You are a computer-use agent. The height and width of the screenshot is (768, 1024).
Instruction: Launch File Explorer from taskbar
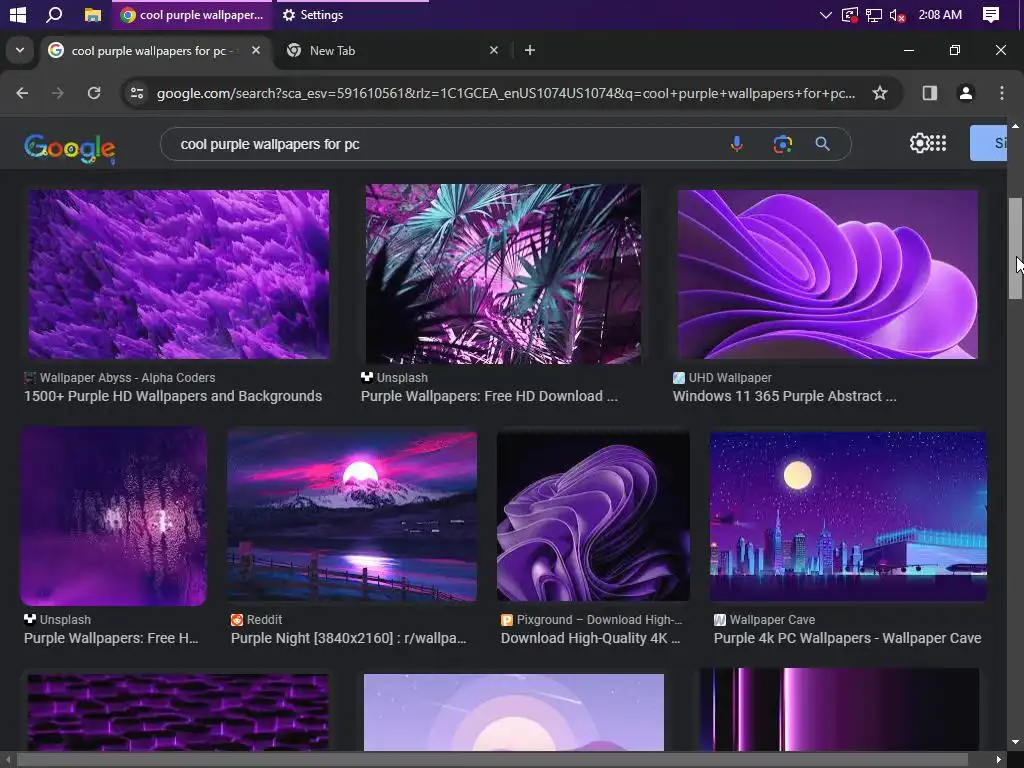click(x=93, y=14)
